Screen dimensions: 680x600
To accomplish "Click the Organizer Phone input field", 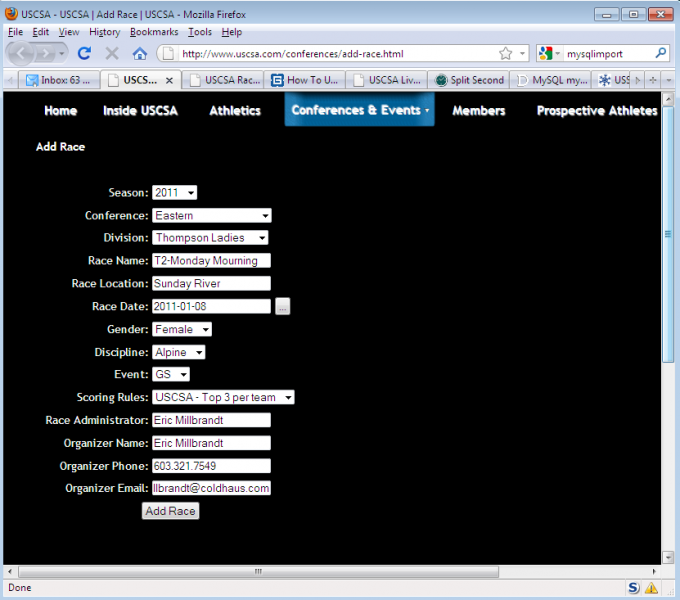I will point(211,466).
